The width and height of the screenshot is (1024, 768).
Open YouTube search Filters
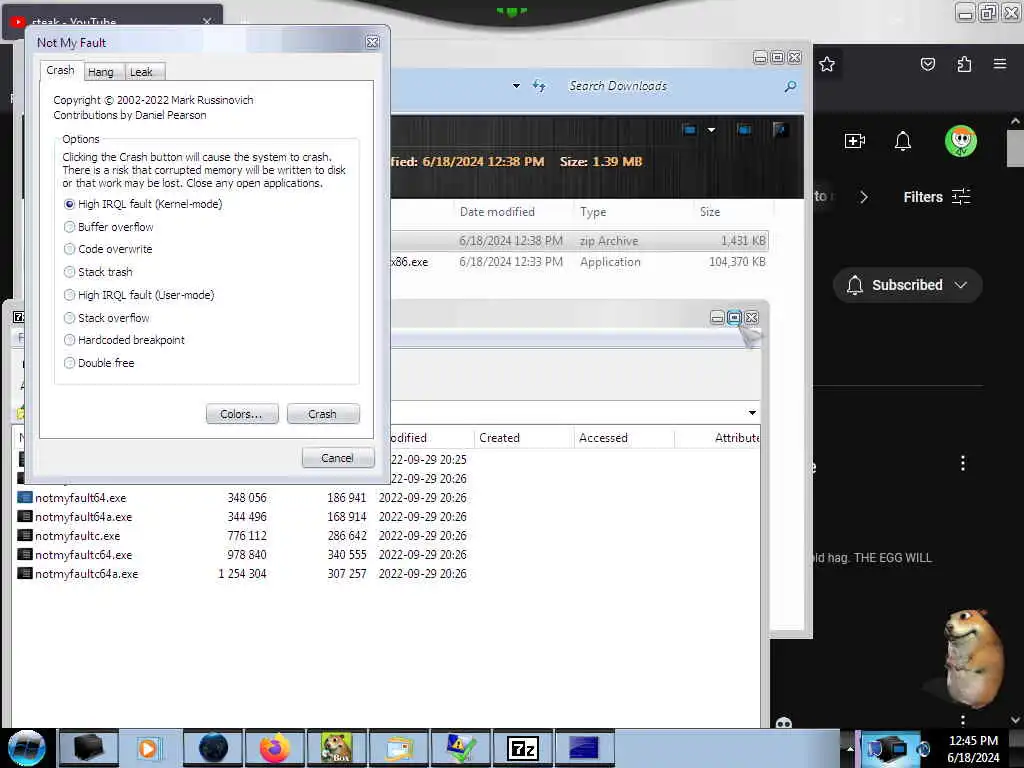click(x=936, y=197)
